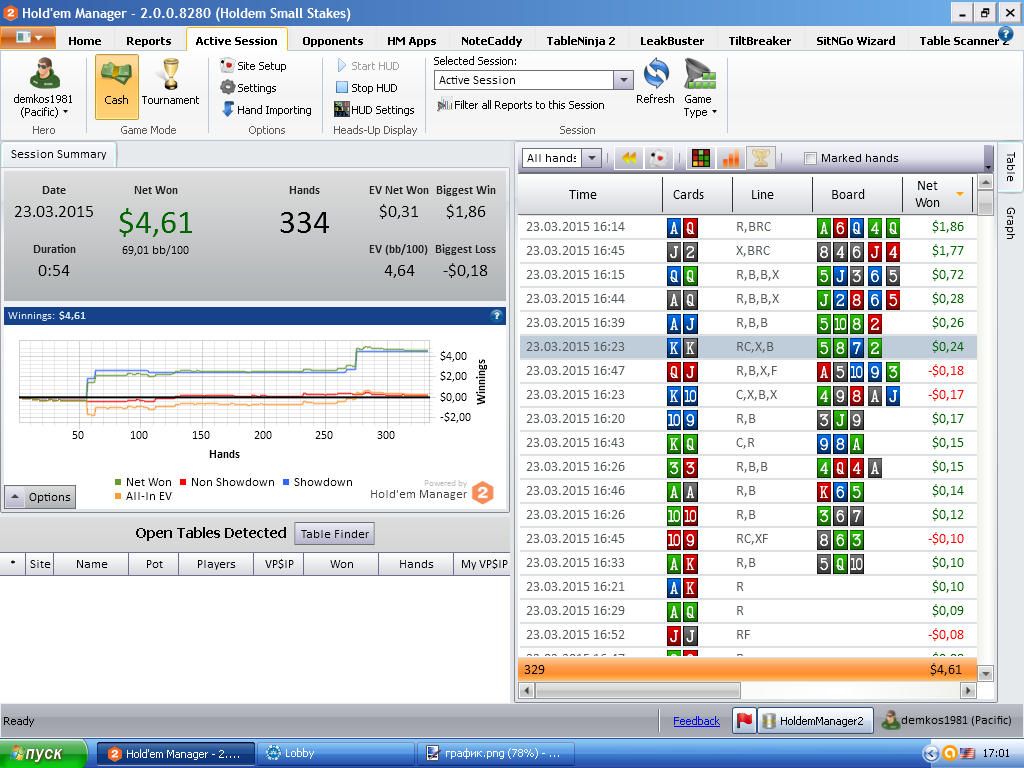Switch to the Reports tab

point(148,40)
